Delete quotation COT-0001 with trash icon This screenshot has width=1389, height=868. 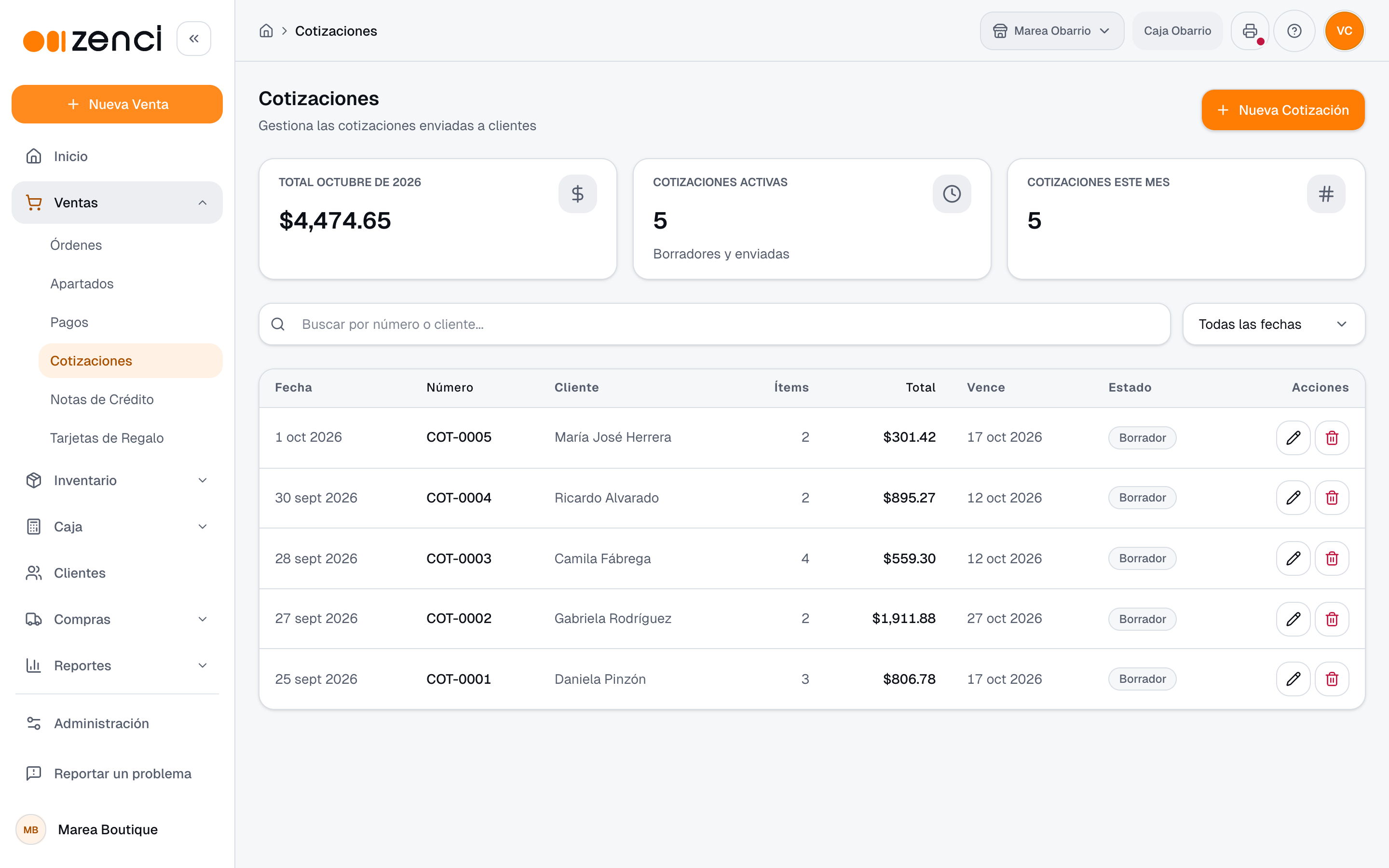pyautogui.click(x=1332, y=679)
